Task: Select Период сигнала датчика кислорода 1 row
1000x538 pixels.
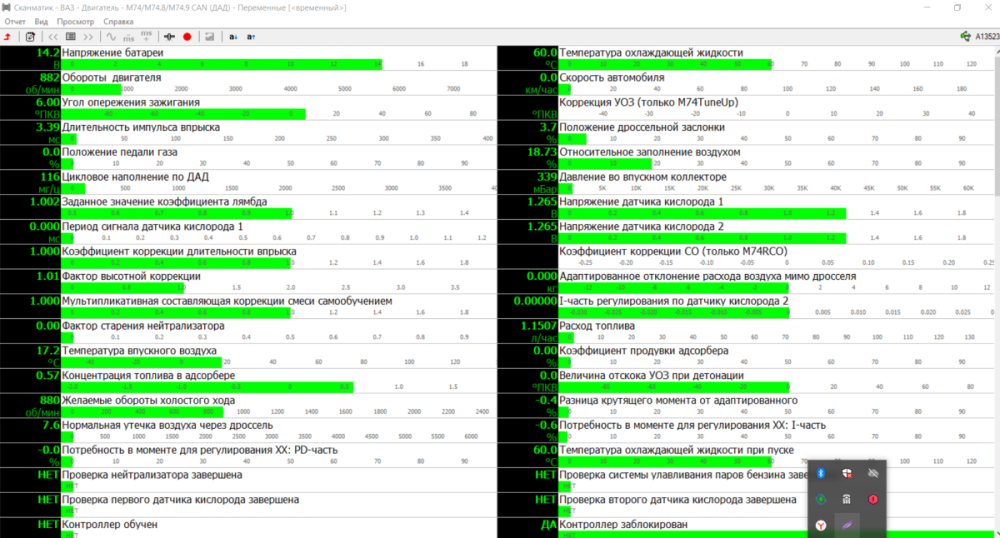Action: tap(248, 232)
